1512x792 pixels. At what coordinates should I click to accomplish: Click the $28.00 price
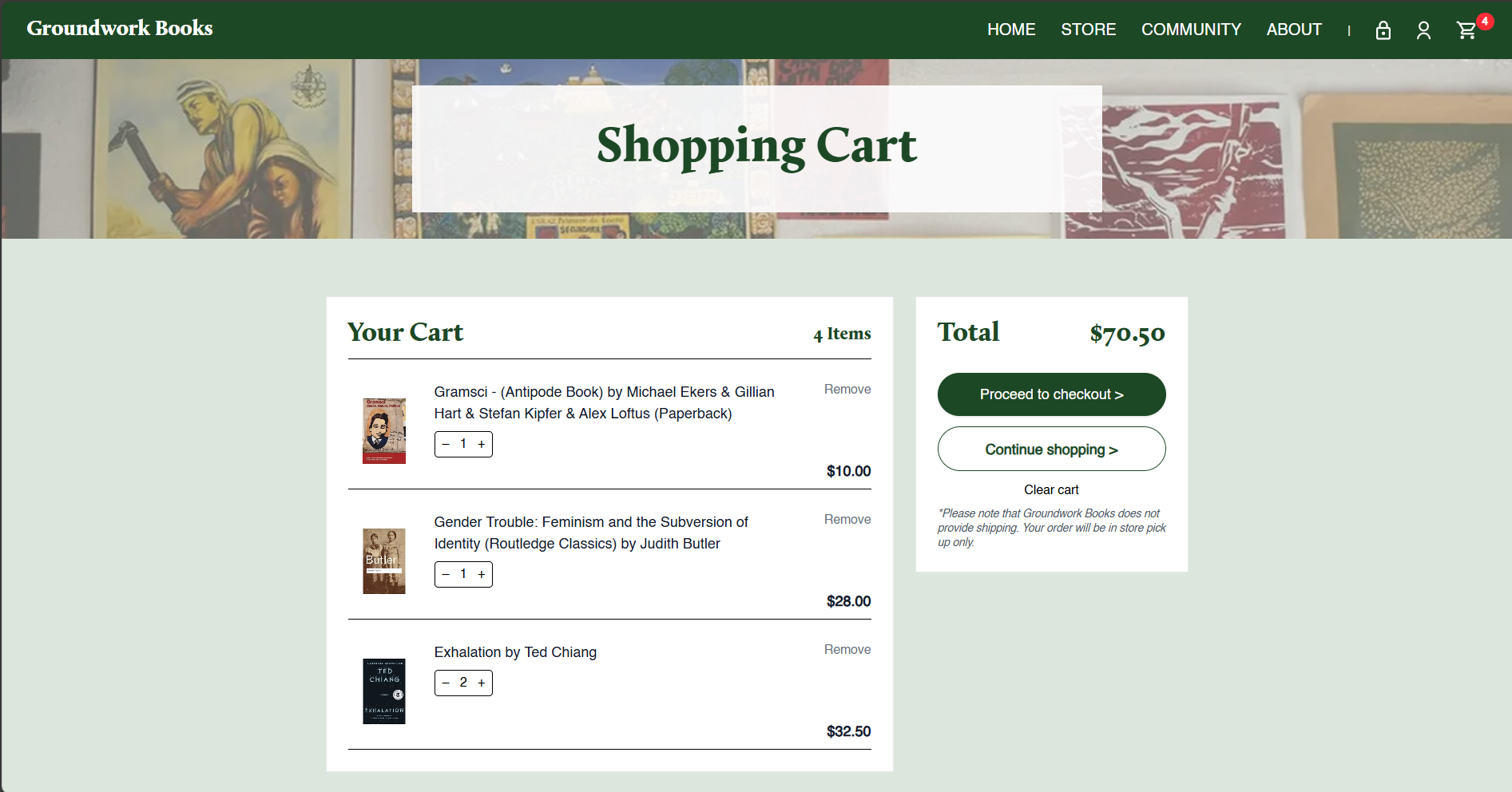tap(848, 601)
